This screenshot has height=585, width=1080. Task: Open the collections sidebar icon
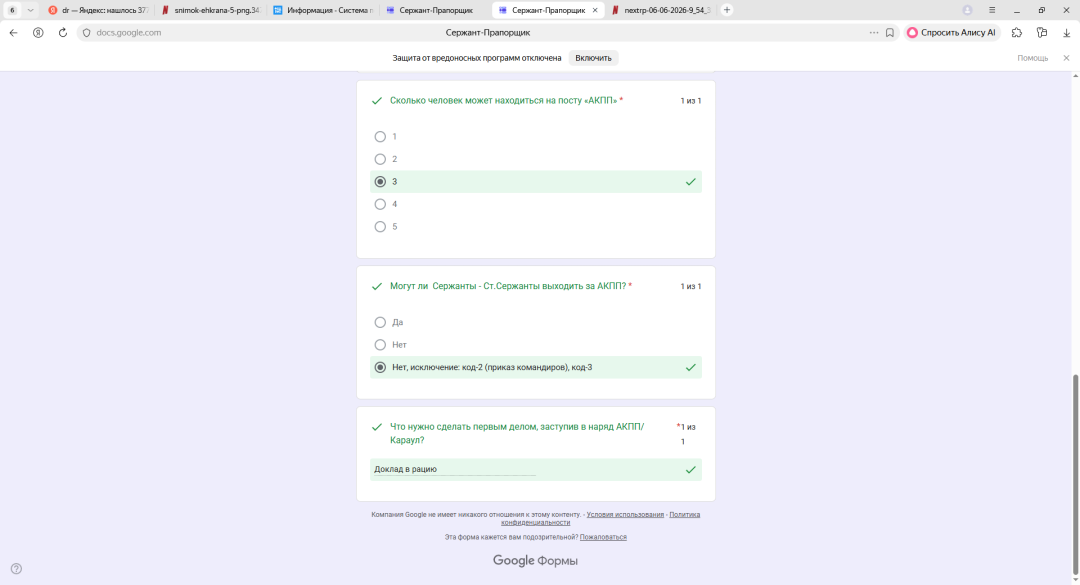(1041, 32)
